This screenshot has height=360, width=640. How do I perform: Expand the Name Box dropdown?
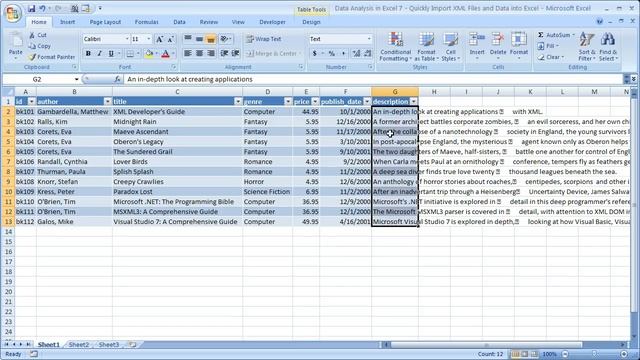pyautogui.click(x=76, y=79)
